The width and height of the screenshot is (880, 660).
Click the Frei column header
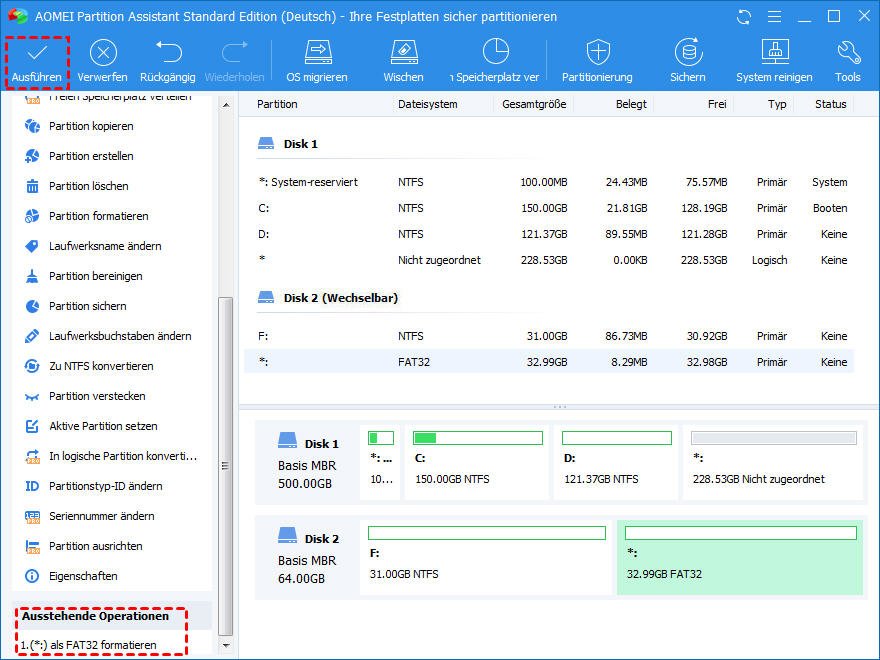[x=717, y=104]
